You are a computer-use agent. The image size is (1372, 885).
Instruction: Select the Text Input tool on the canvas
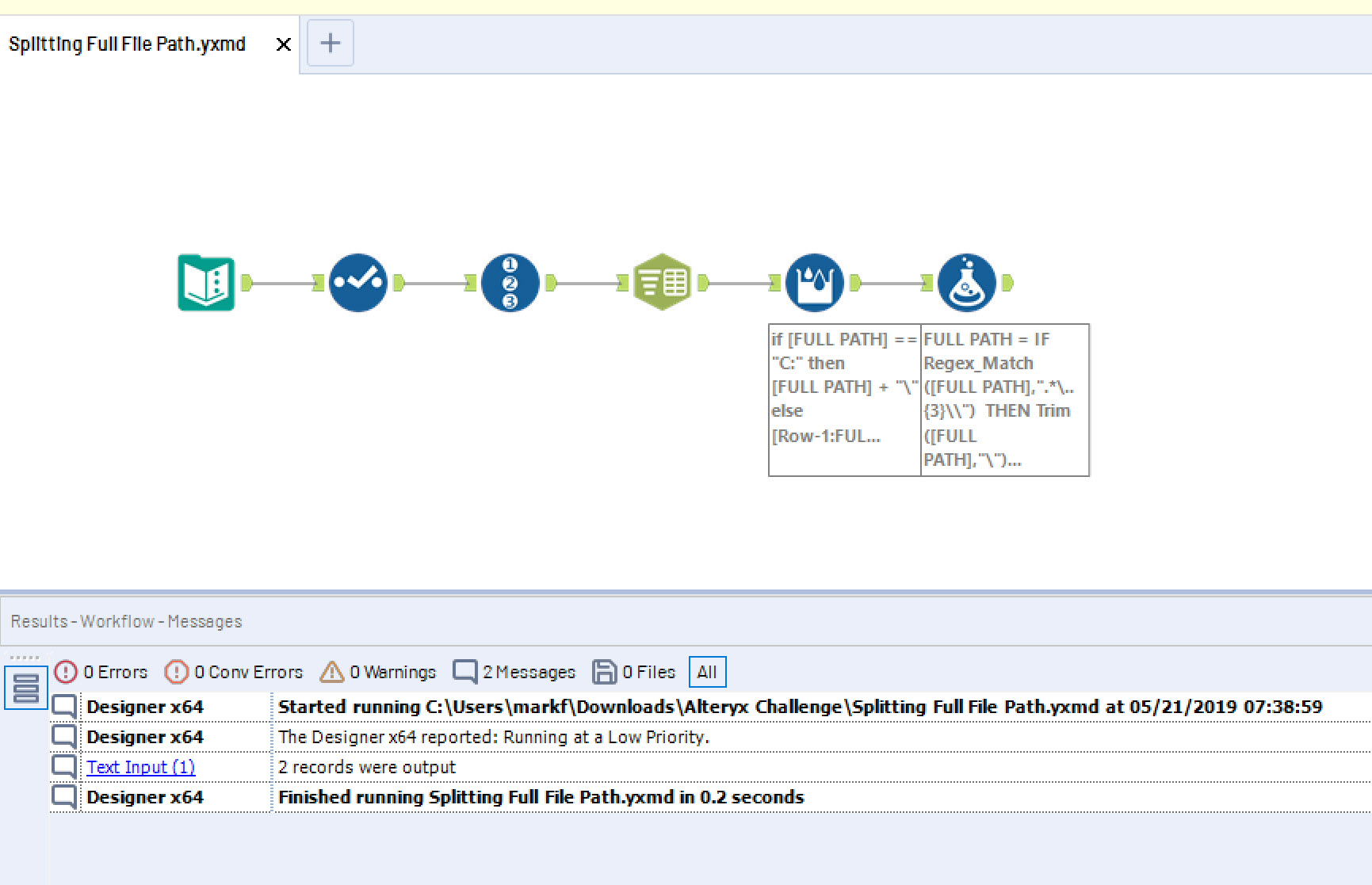click(206, 283)
